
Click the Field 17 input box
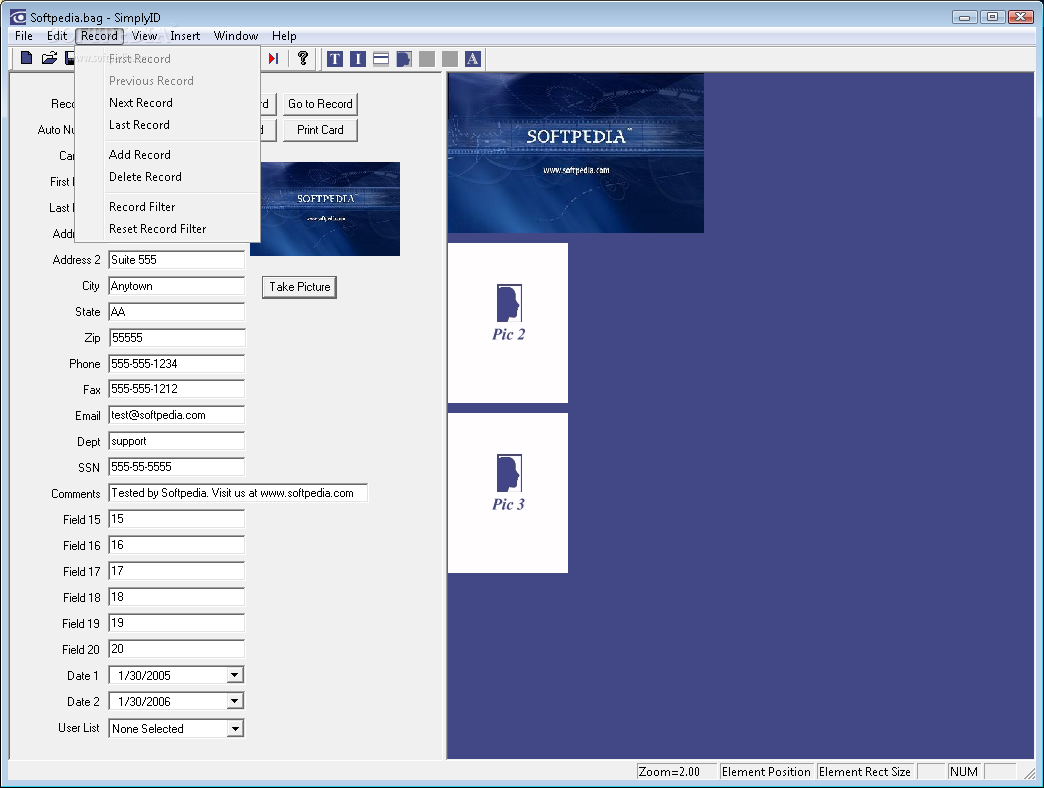click(176, 571)
